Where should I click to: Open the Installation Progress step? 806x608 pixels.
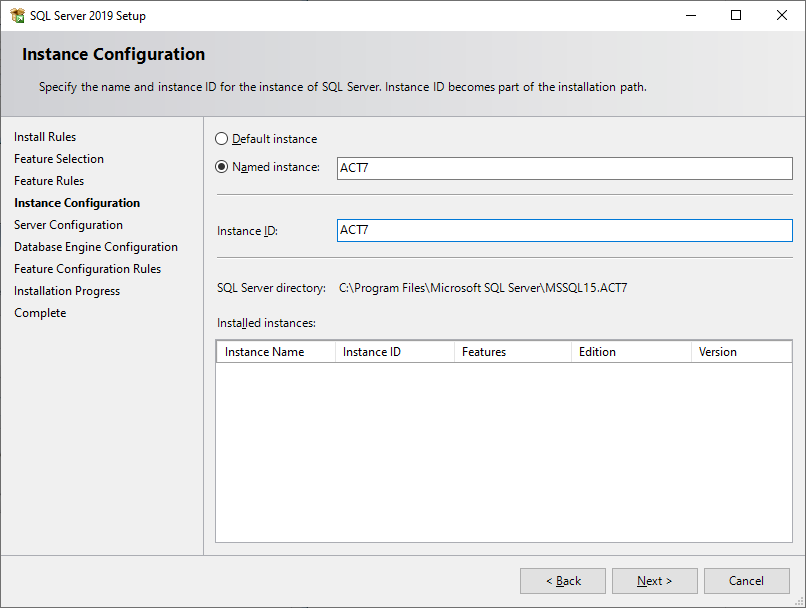66,290
